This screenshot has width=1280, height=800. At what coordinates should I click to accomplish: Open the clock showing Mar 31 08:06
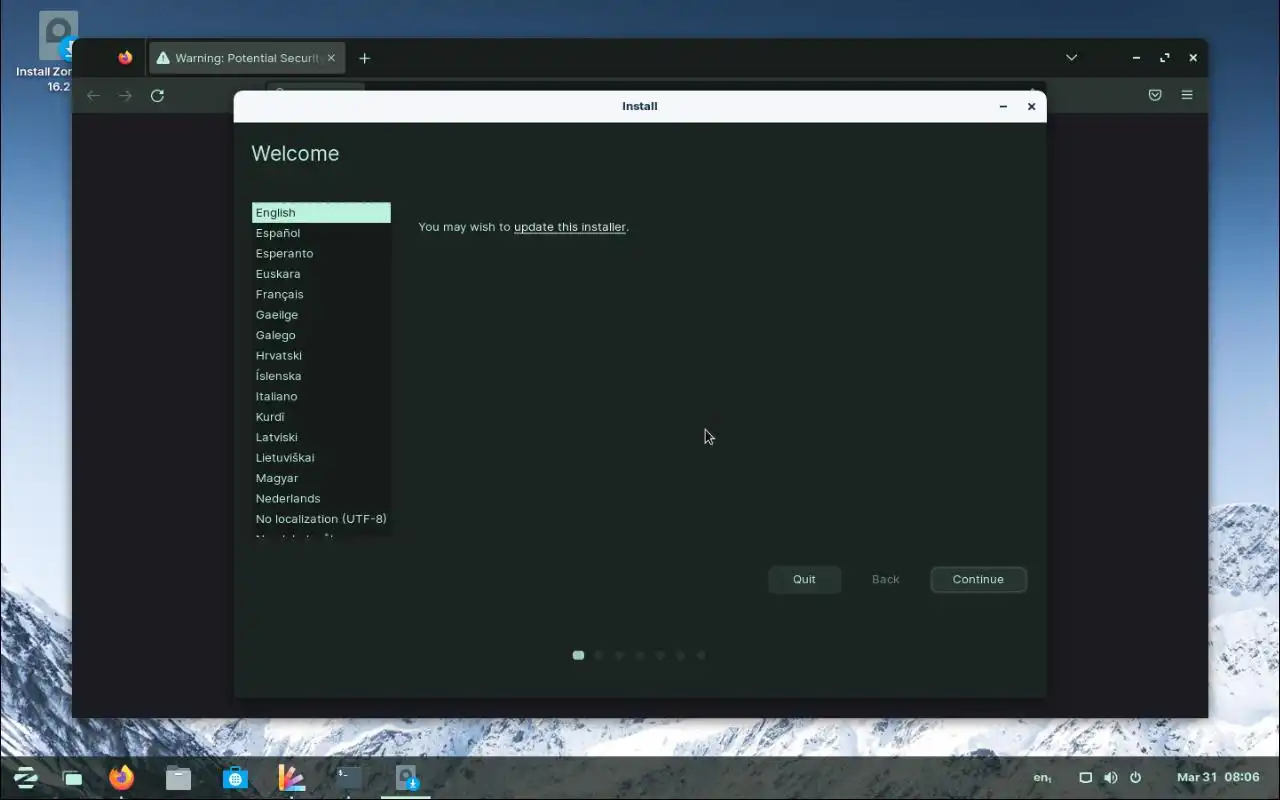1218,777
